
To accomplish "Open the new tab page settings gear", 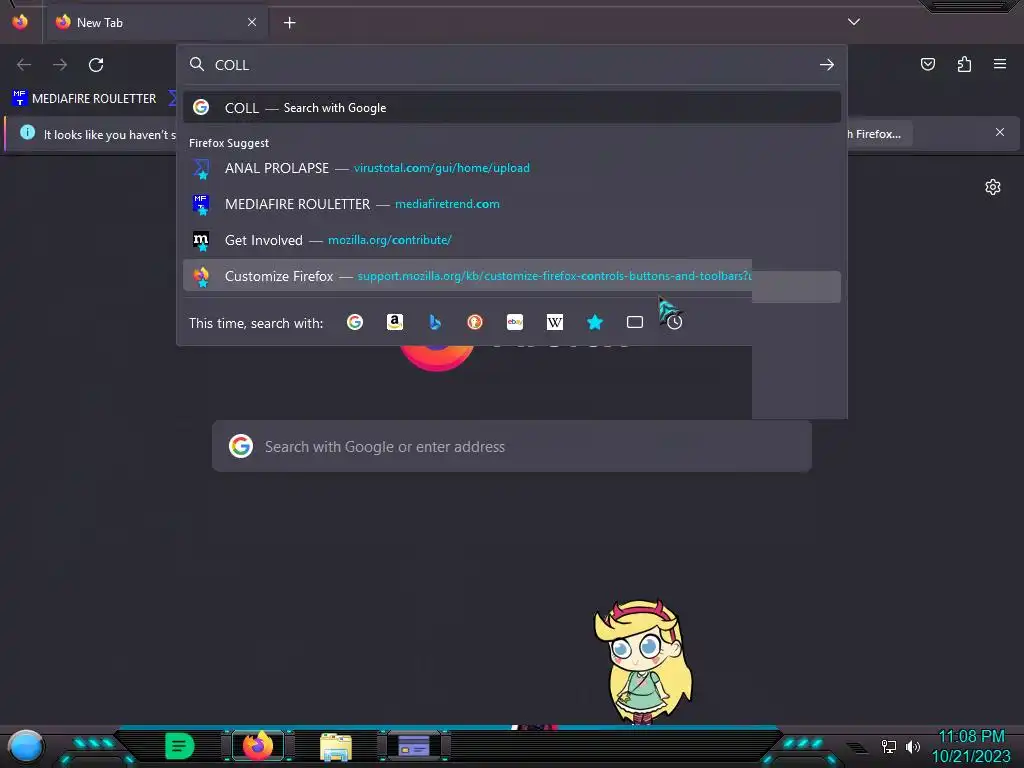I will click(x=993, y=187).
